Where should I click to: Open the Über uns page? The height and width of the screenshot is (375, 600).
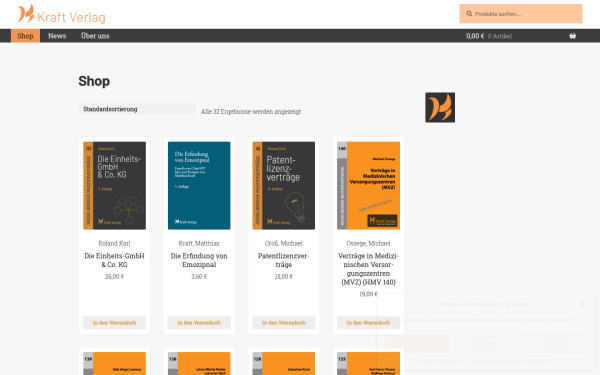pos(95,36)
